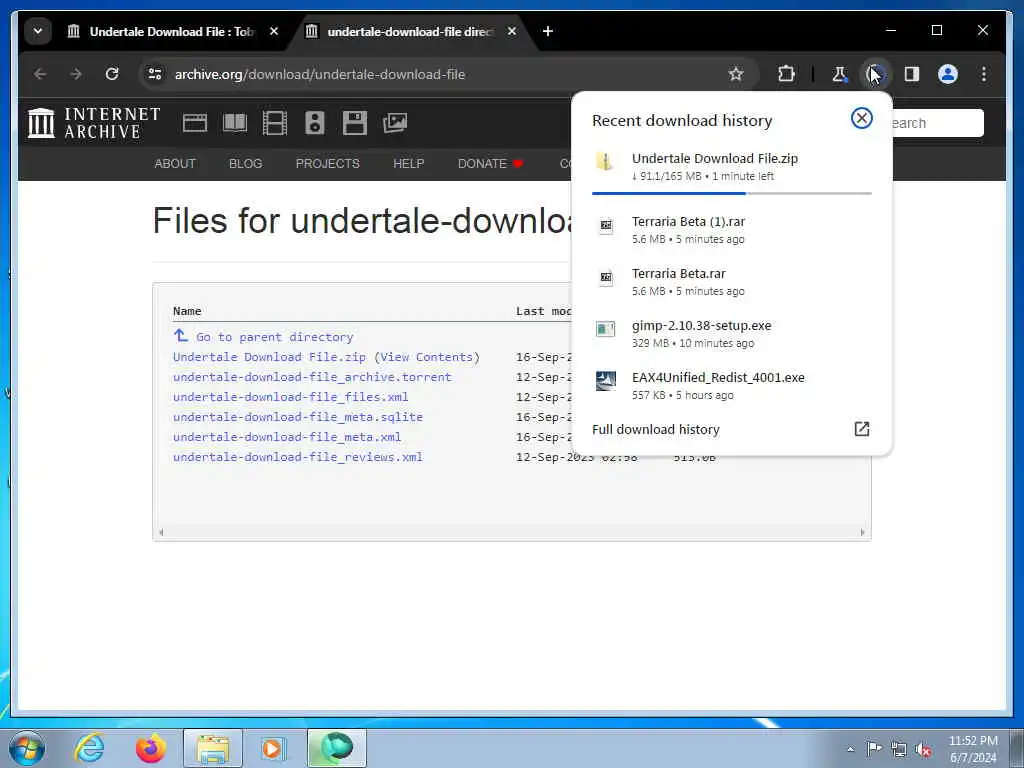This screenshot has width=1024, height=768.
Task: Open the undertale-download-file_reviews.xml link
Action: pyautogui.click(x=298, y=457)
